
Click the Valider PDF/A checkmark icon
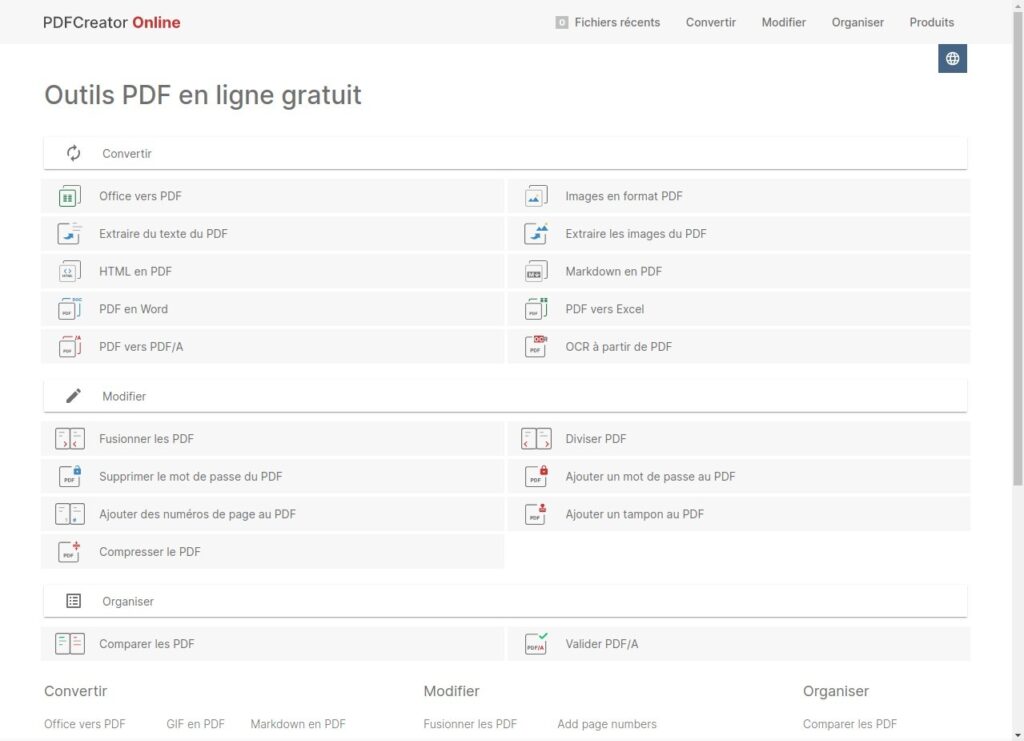[536, 644]
